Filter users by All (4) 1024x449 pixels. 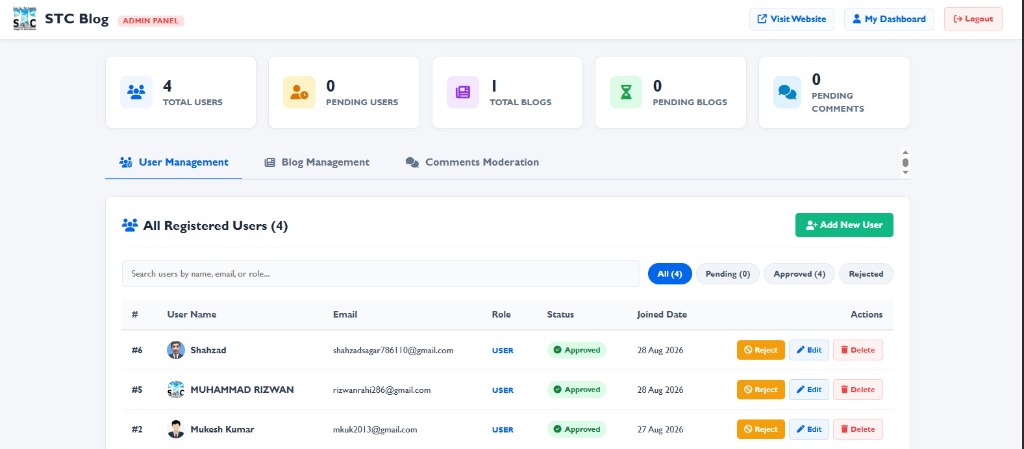point(669,274)
